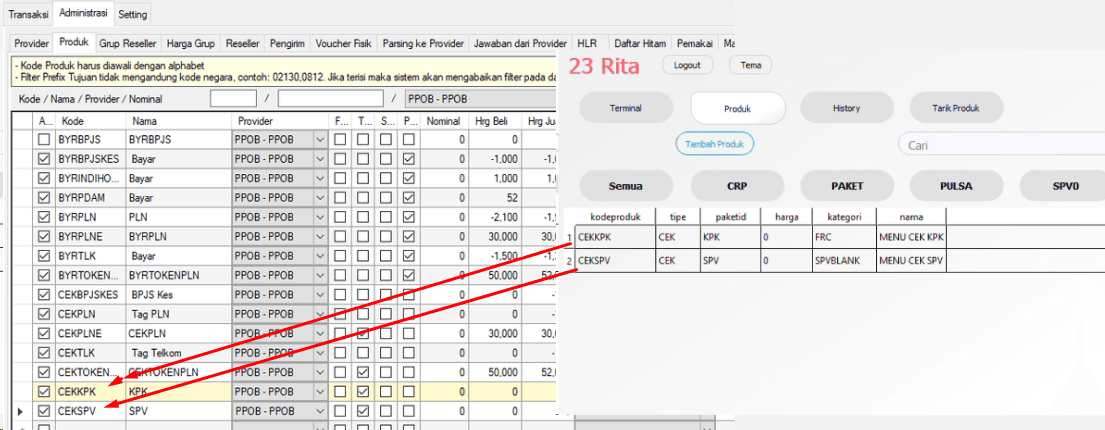Click the kategori column header
Screen dimensions: 1105x430
point(844,217)
